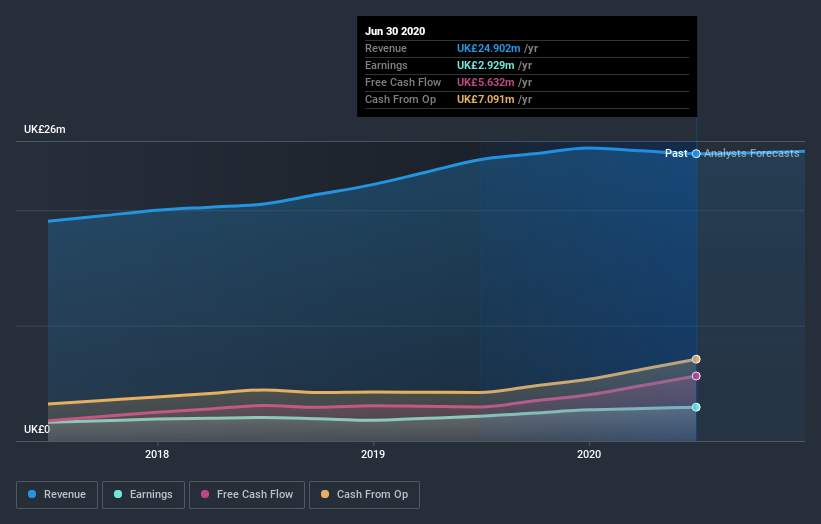Click the Revenue row label in tooltip
This screenshot has width=821, height=524.
tap(386, 48)
